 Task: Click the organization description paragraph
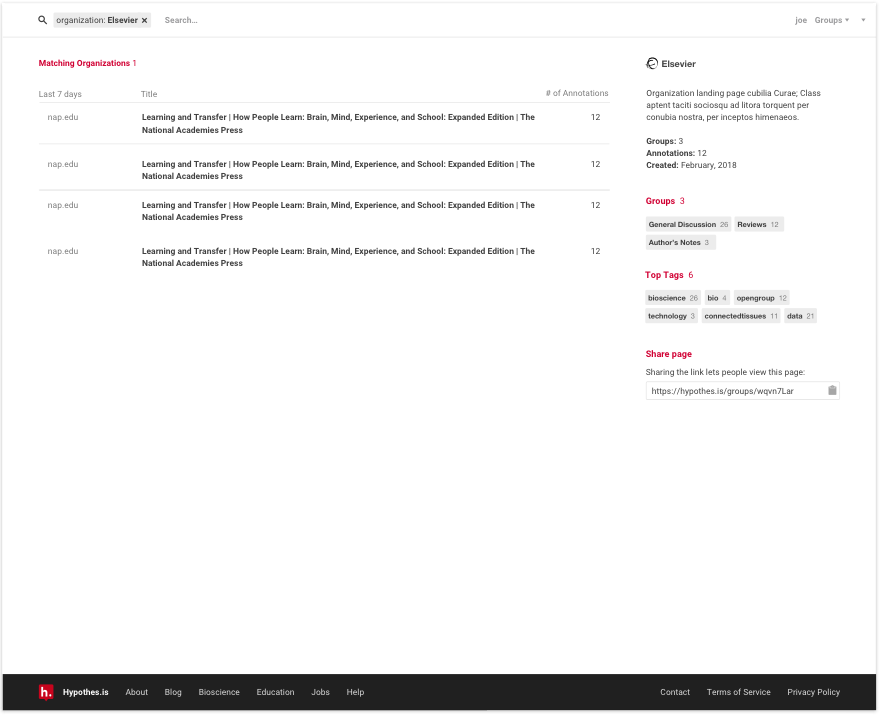[733, 105]
